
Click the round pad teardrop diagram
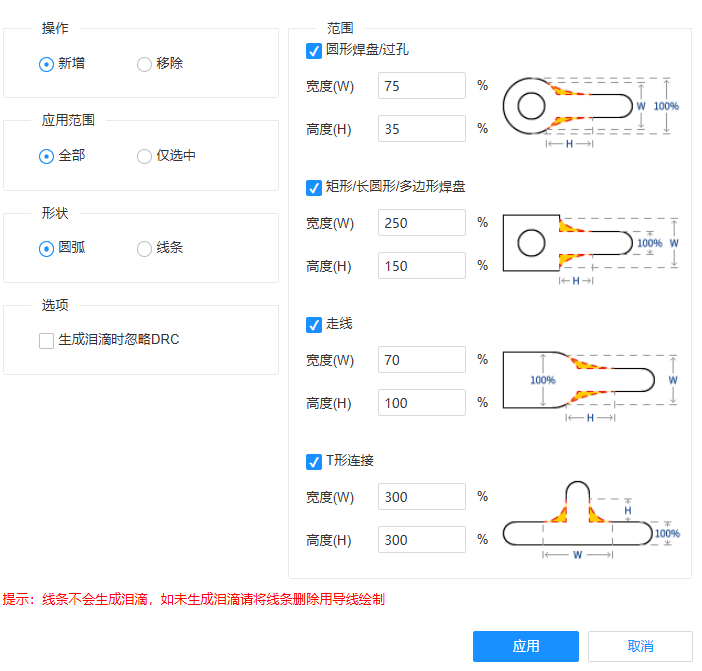(590, 108)
